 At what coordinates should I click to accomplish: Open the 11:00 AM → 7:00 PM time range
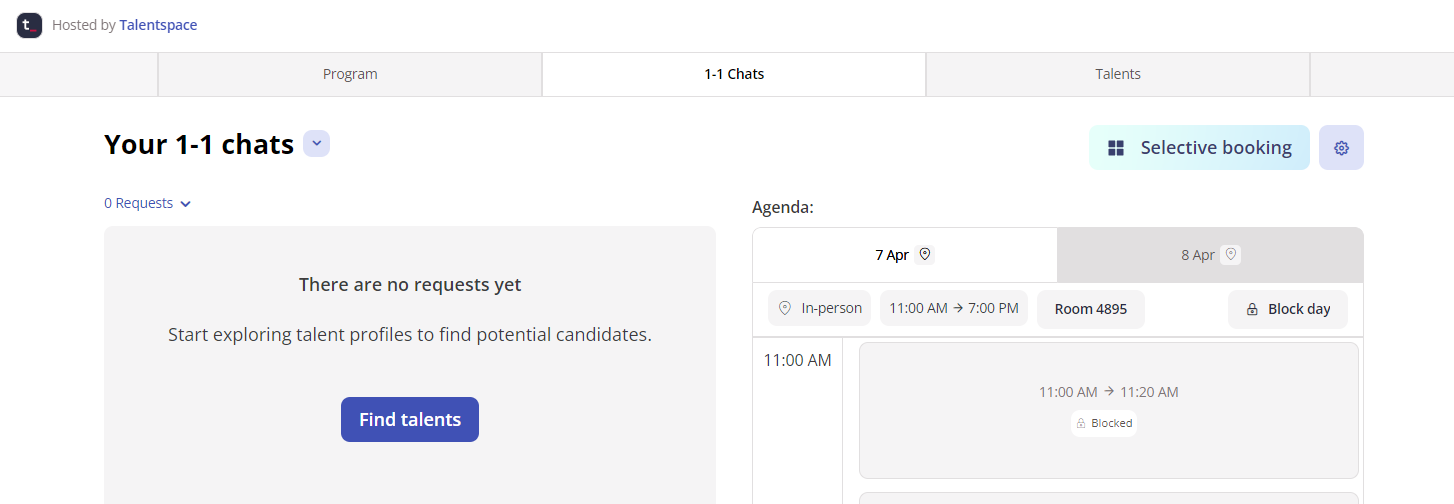(954, 308)
